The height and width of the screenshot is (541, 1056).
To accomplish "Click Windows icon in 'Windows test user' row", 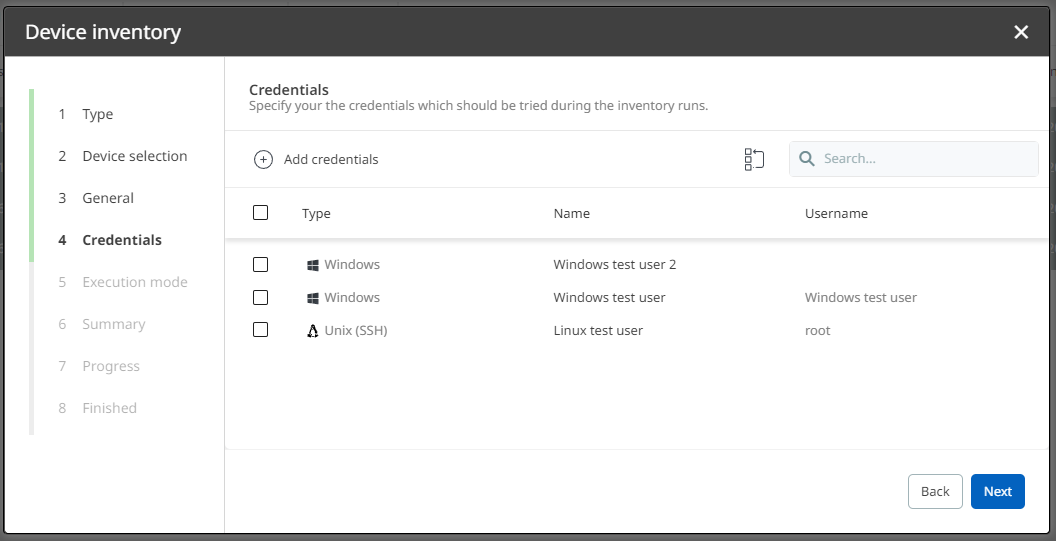I will (313, 298).
